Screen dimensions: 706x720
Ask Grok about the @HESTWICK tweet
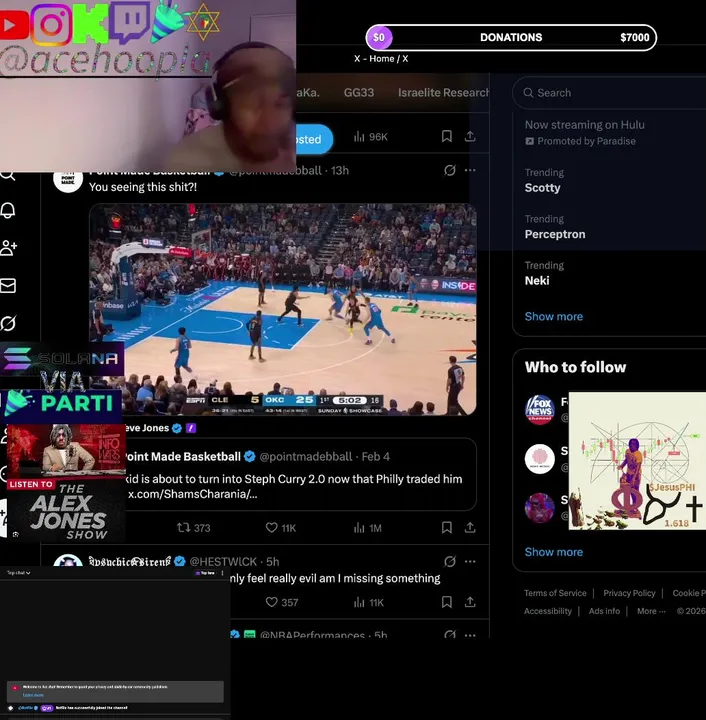(x=449, y=561)
